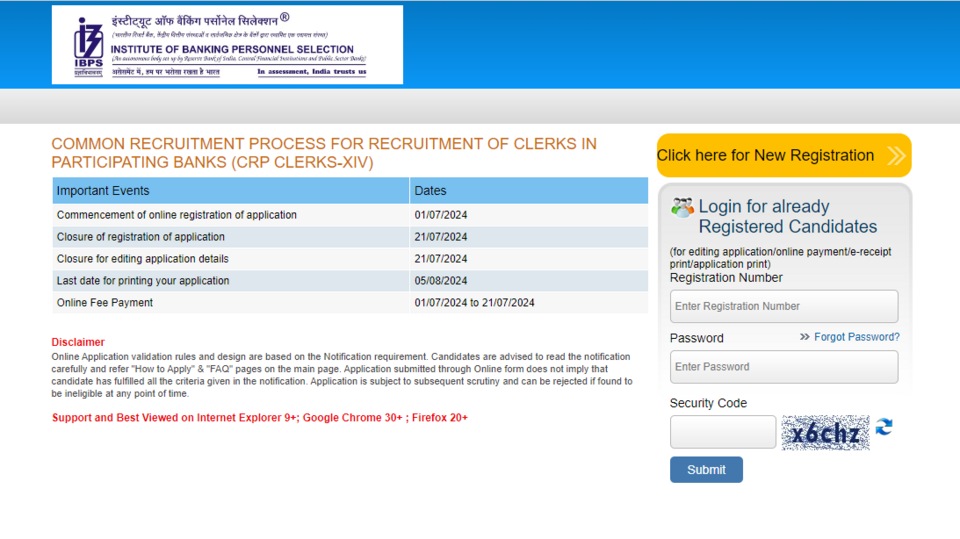
Task: Click the Submit button
Action: pos(706,470)
